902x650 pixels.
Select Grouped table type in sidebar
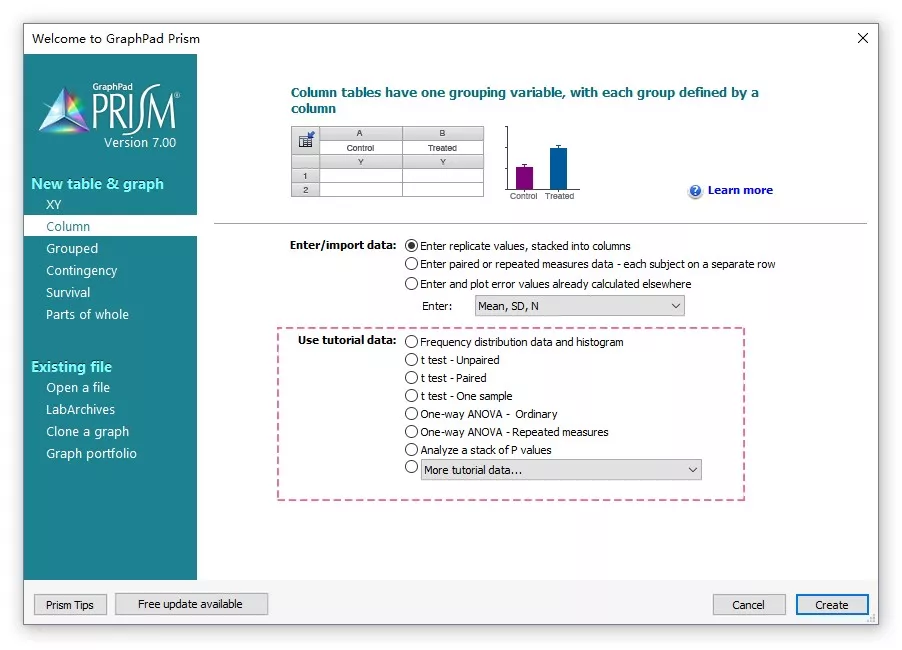[x=72, y=248]
